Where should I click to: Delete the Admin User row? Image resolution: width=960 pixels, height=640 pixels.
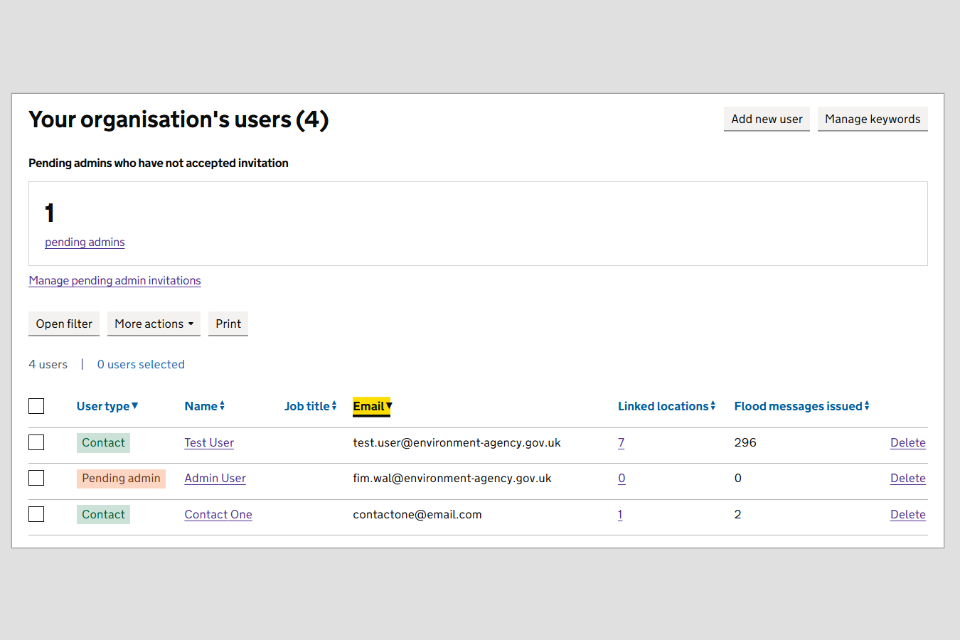[907, 479]
